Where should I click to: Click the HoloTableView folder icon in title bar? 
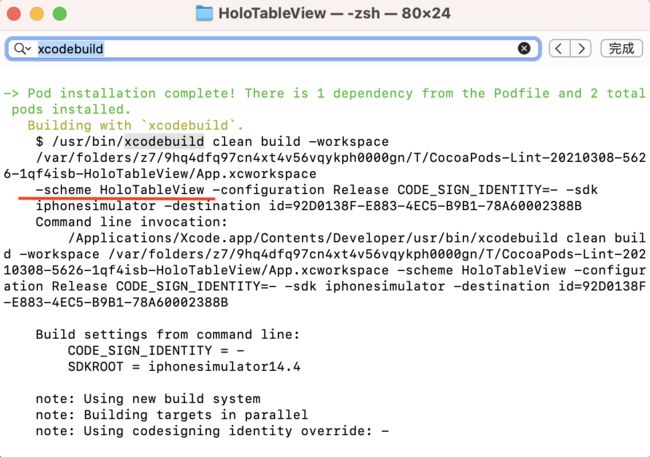(x=204, y=13)
